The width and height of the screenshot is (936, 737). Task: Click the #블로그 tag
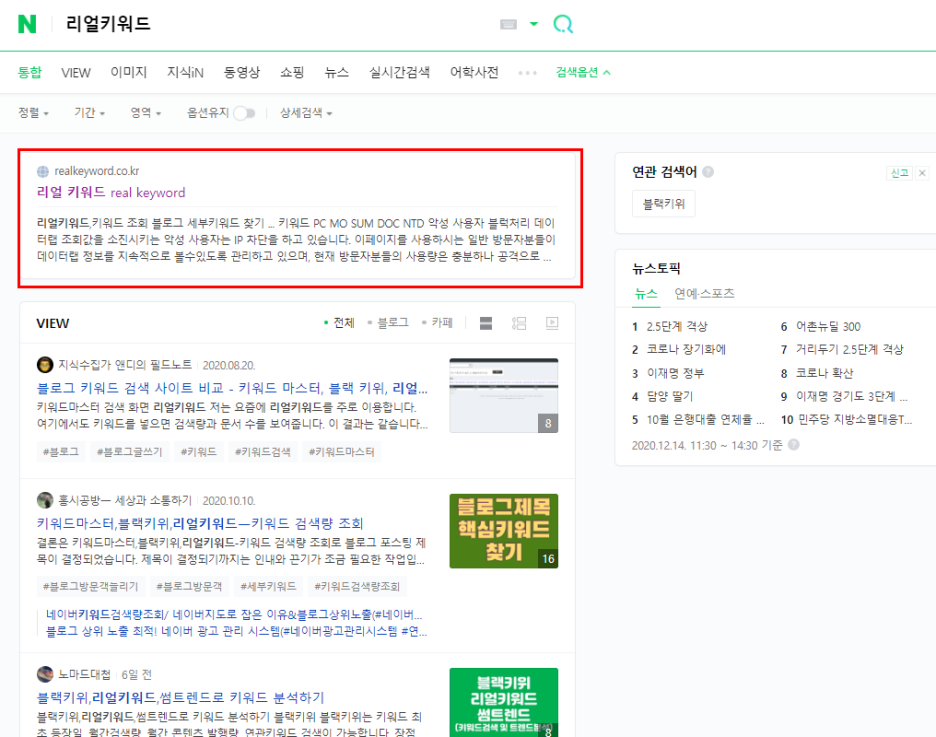pyautogui.click(x=61, y=452)
